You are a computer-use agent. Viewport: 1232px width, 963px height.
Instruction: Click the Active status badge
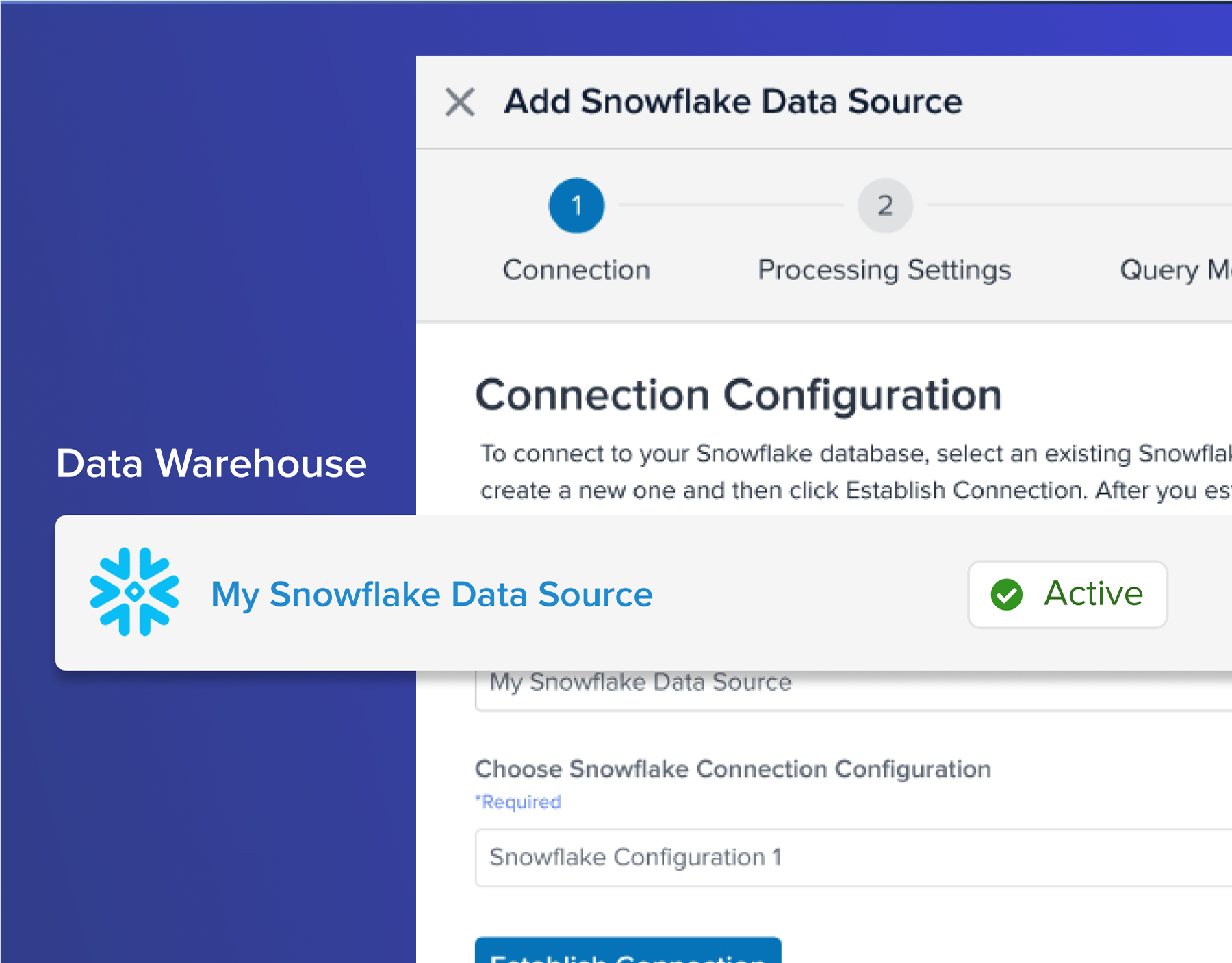(x=1067, y=594)
